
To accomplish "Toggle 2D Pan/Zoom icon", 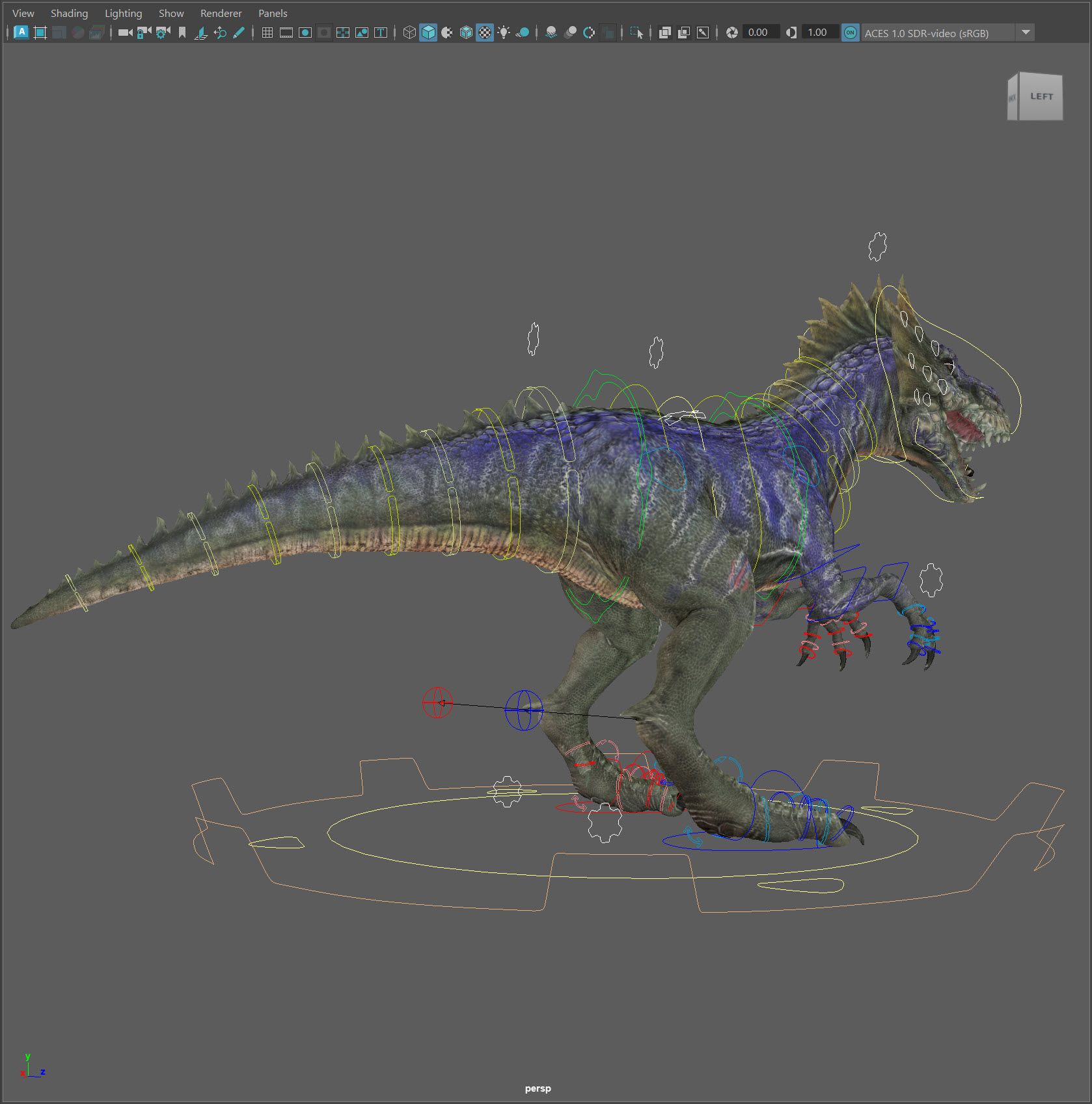I will (x=220, y=32).
